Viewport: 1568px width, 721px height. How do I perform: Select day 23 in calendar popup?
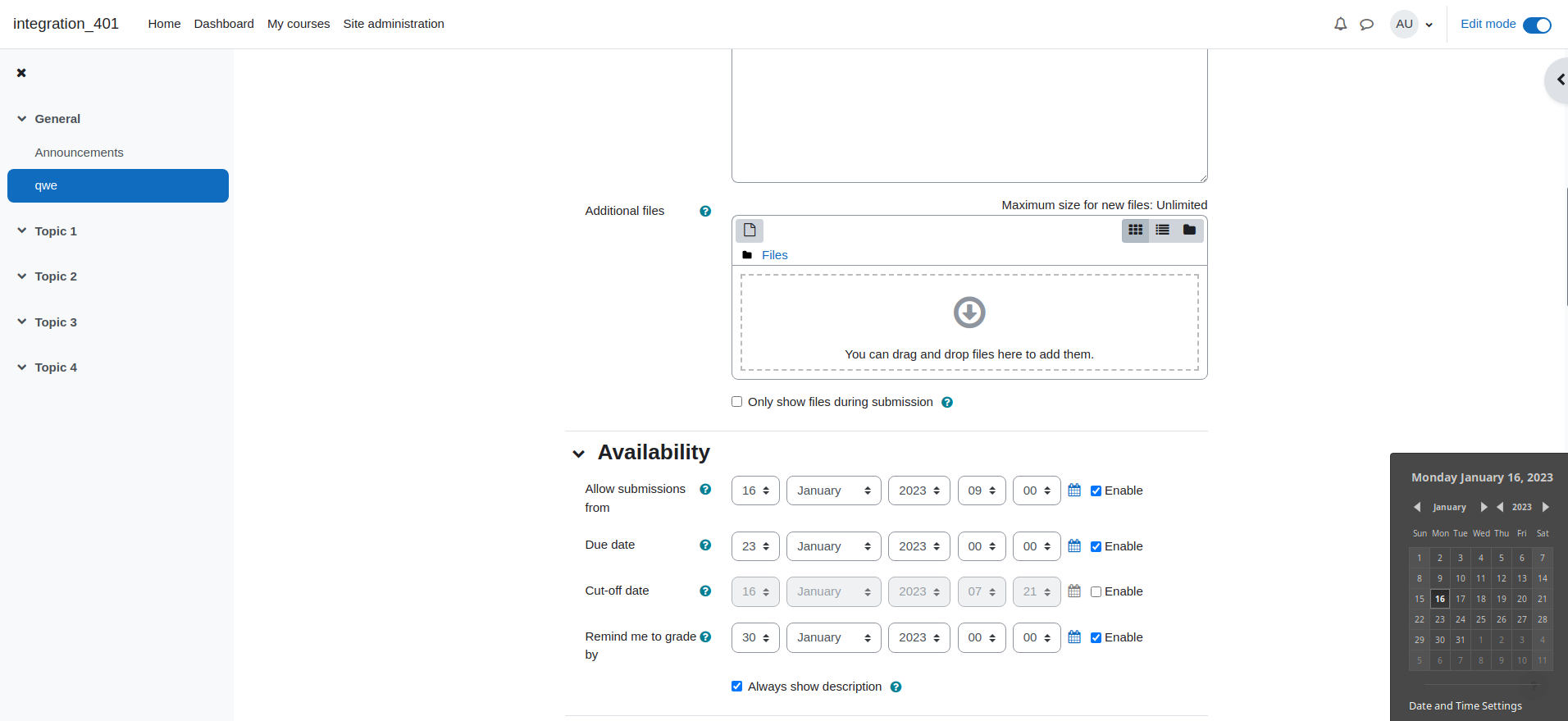click(1439, 619)
